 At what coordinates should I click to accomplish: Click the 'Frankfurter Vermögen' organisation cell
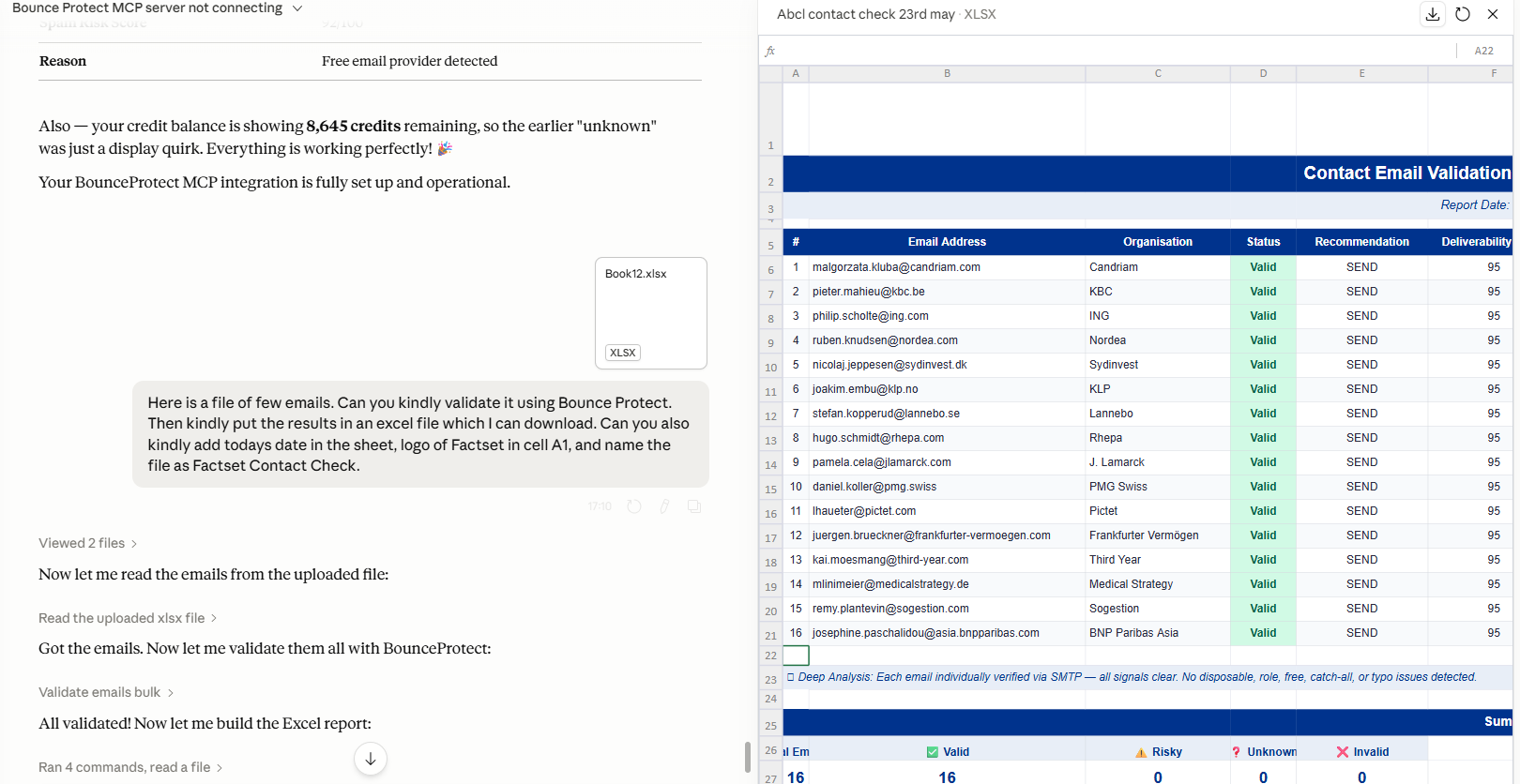click(x=1158, y=535)
